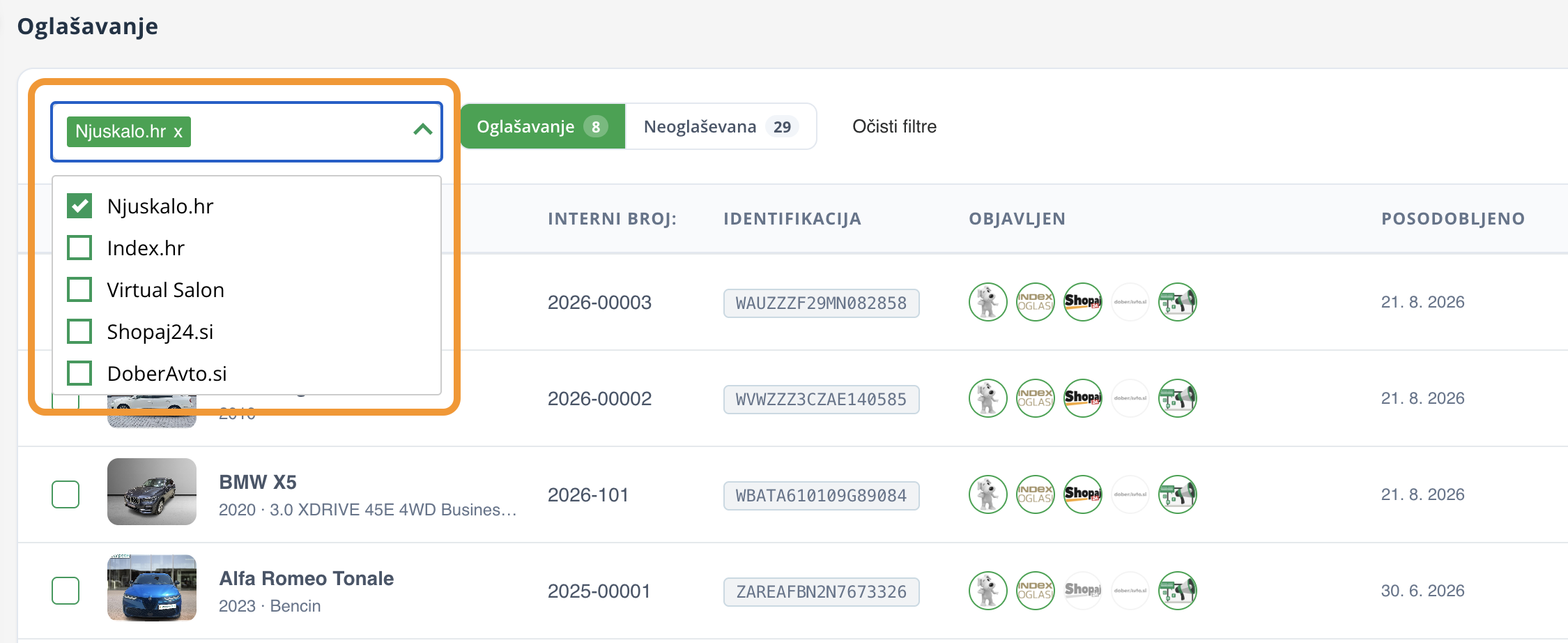Tick the Index.hr checkbox
The width and height of the screenshot is (1568, 643).
tap(79, 248)
